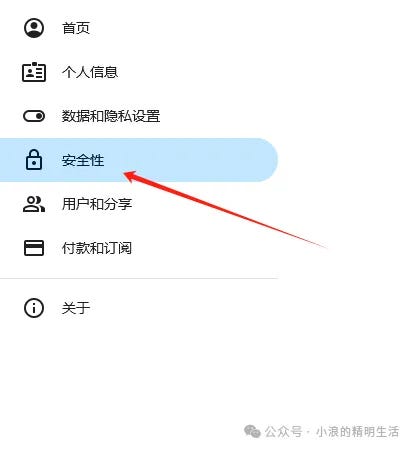Viewport: 413px width, 449px height.
Task: Select the 个人信息 text label
Action: coord(90,72)
